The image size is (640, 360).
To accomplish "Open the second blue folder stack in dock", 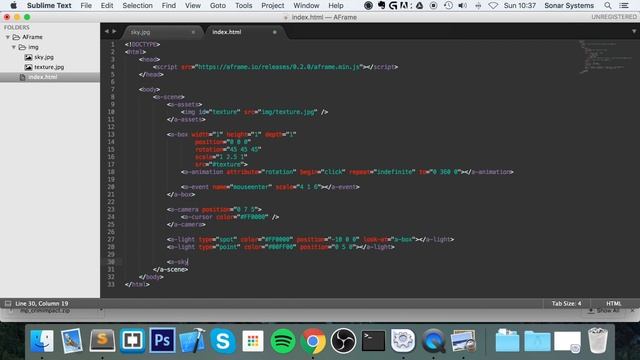I will click(x=537, y=341).
